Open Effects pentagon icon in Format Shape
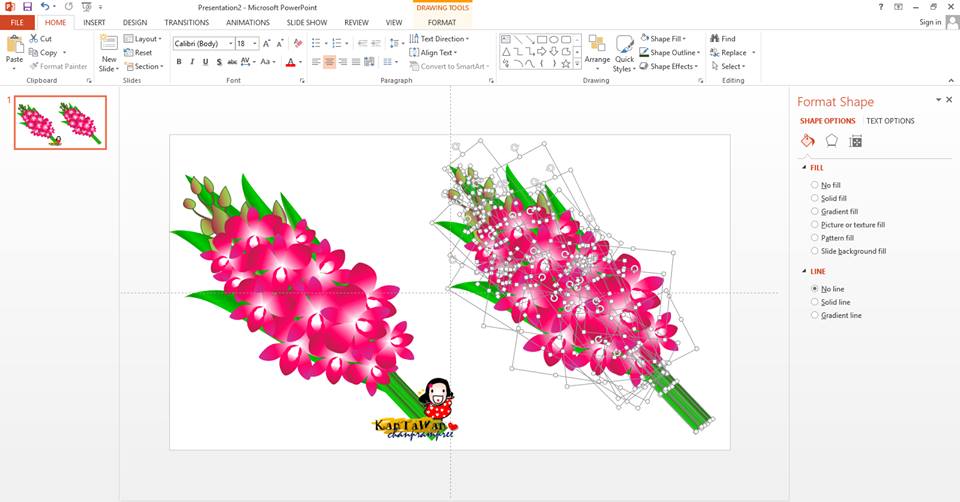Viewport: 960px width, 502px height. [831, 141]
